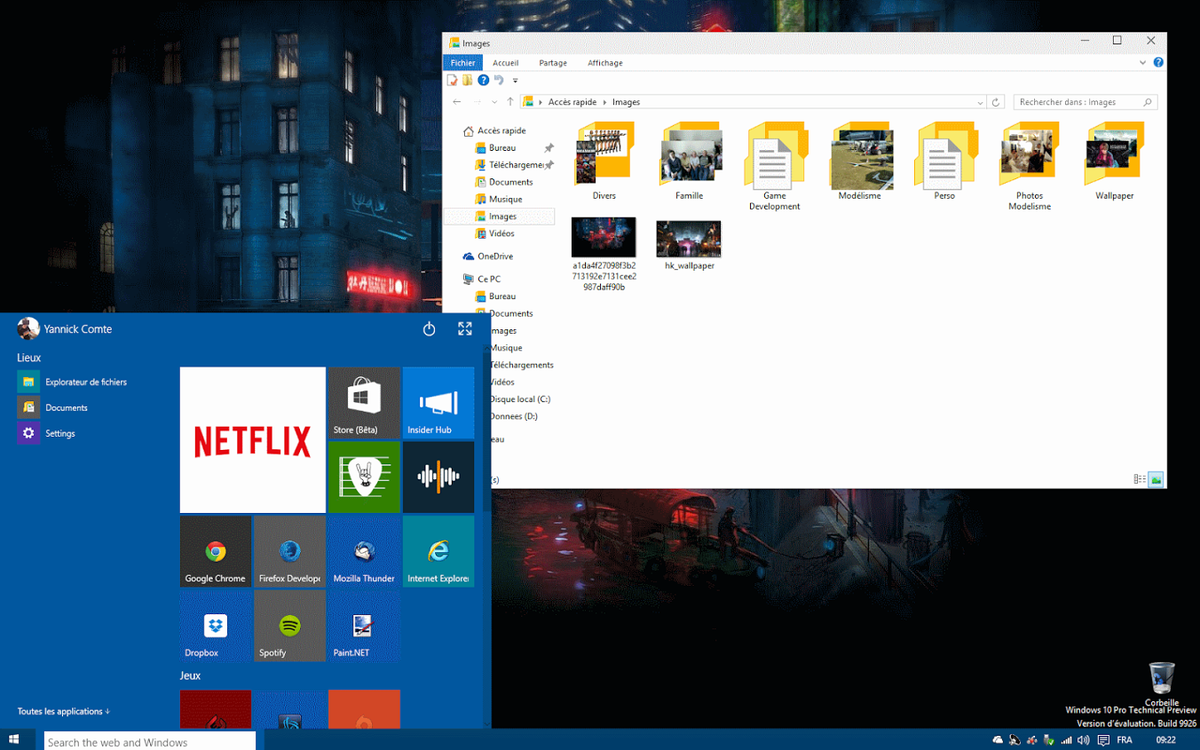Launch Firefox Developer tile
Viewport: 1200px width, 750px height.
(x=290, y=551)
